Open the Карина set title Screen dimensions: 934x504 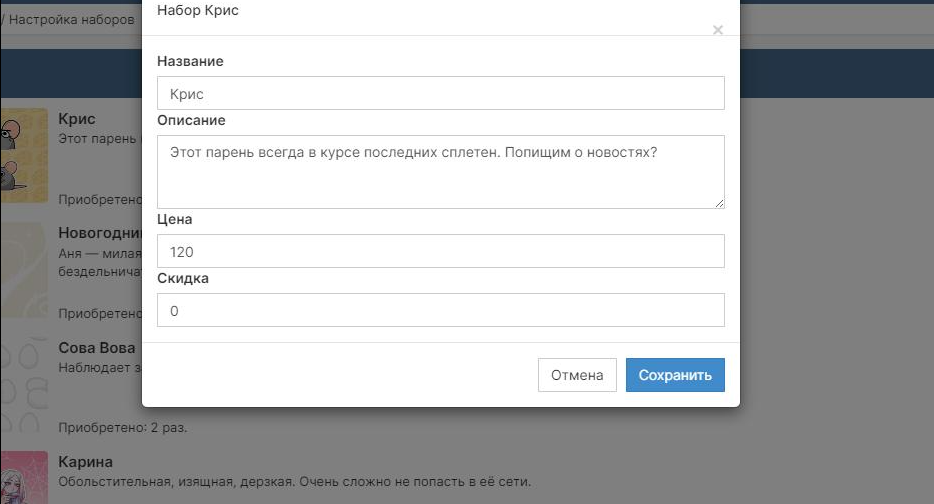coord(85,462)
